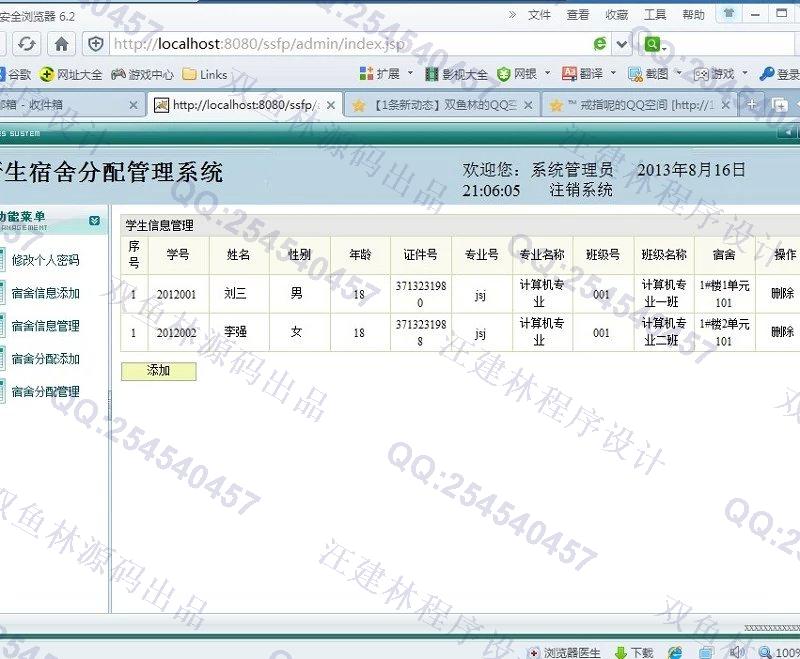Switch to 双鱼林的QQ tab
This screenshot has height=659, width=800.
pos(442,105)
